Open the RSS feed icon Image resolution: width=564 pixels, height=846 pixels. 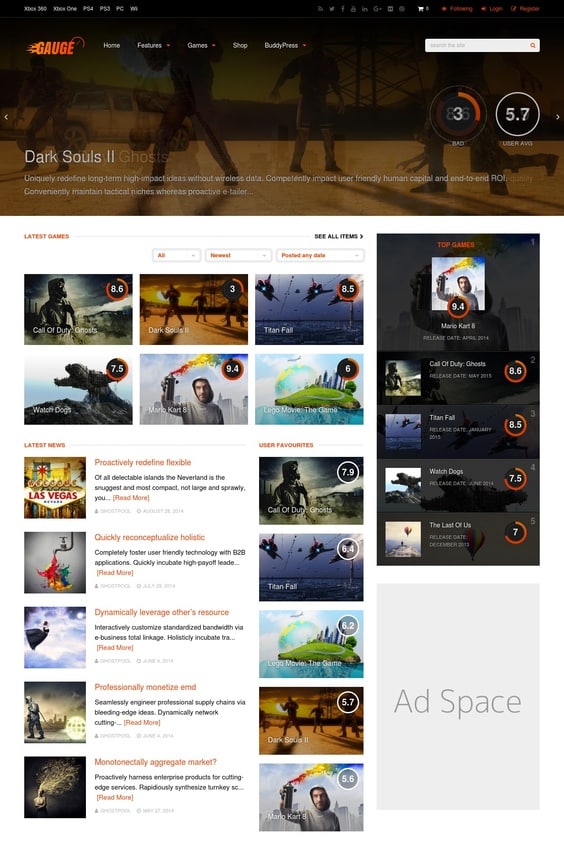tap(320, 9)
